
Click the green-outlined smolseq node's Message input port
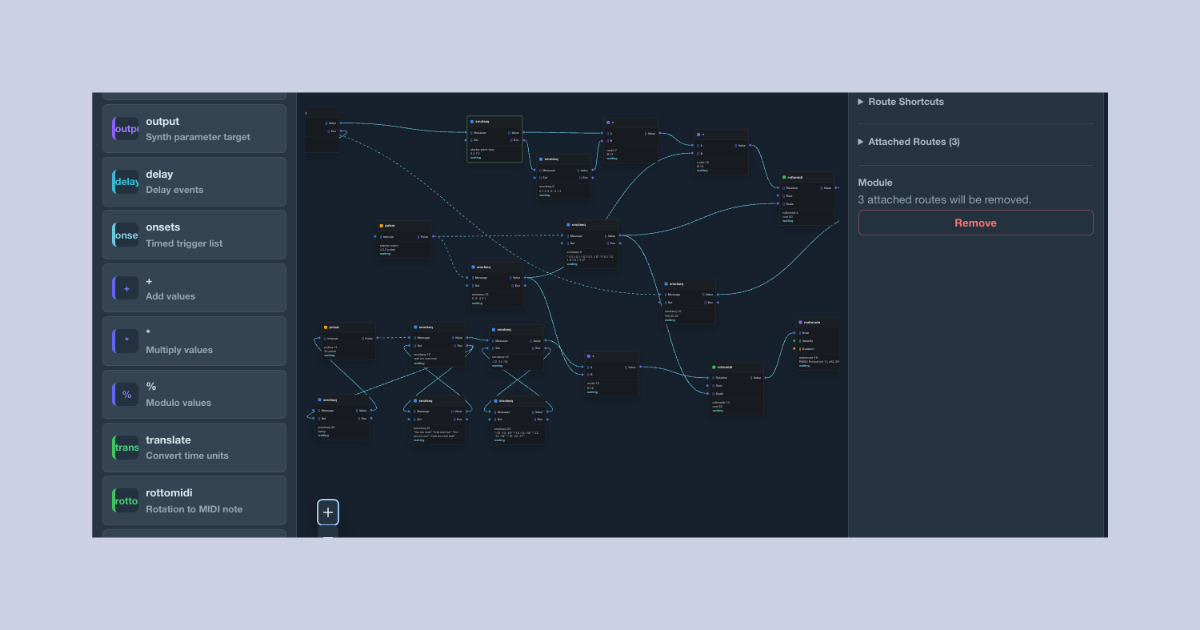pos(466,133)
